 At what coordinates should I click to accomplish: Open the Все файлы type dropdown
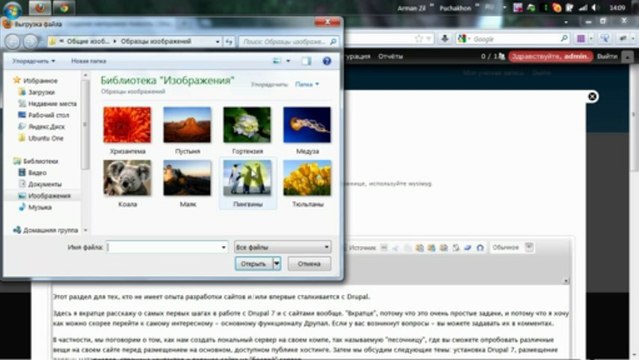pyautogui.click(x=282, y=247)
